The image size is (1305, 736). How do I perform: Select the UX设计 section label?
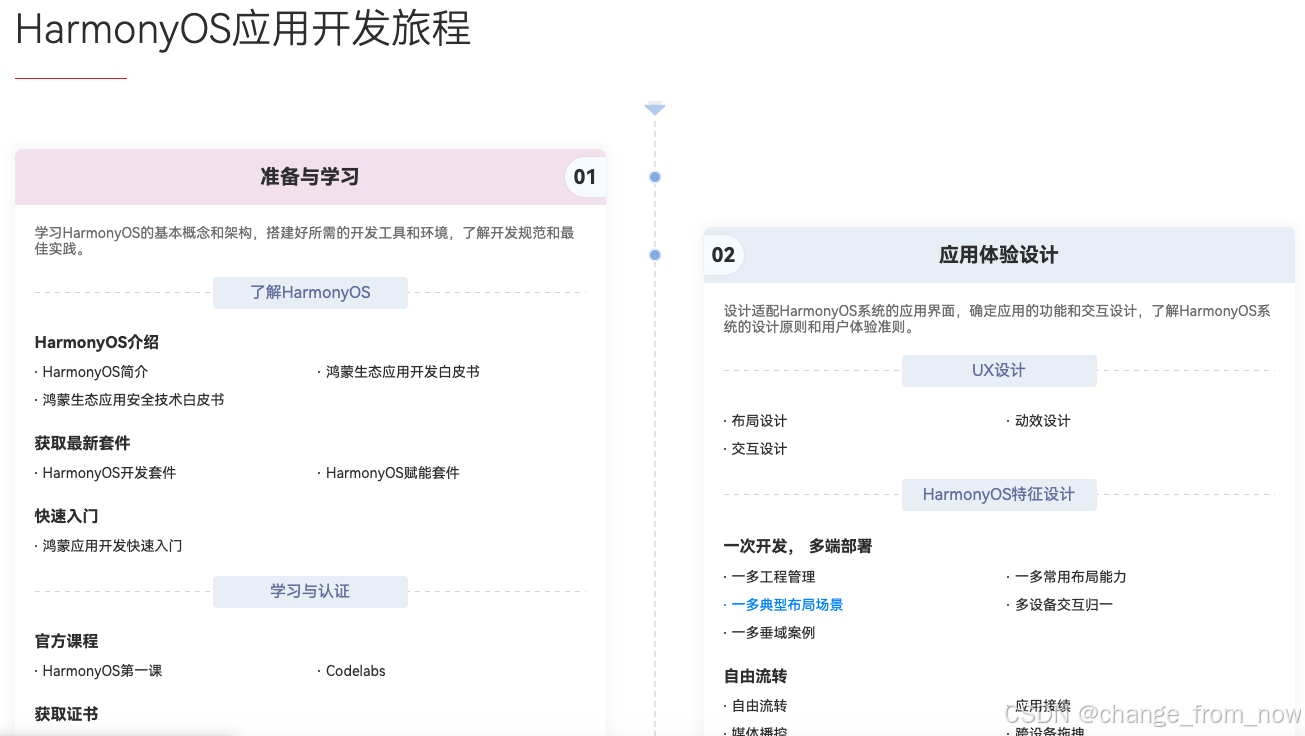point(999,371)
